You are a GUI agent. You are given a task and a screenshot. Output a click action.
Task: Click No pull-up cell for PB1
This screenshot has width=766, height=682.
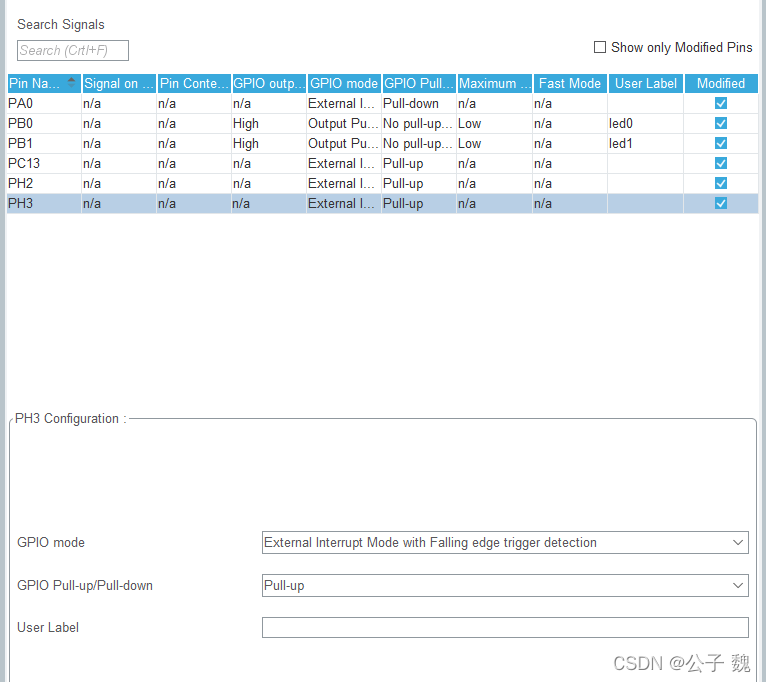click(x=419, y=144)
